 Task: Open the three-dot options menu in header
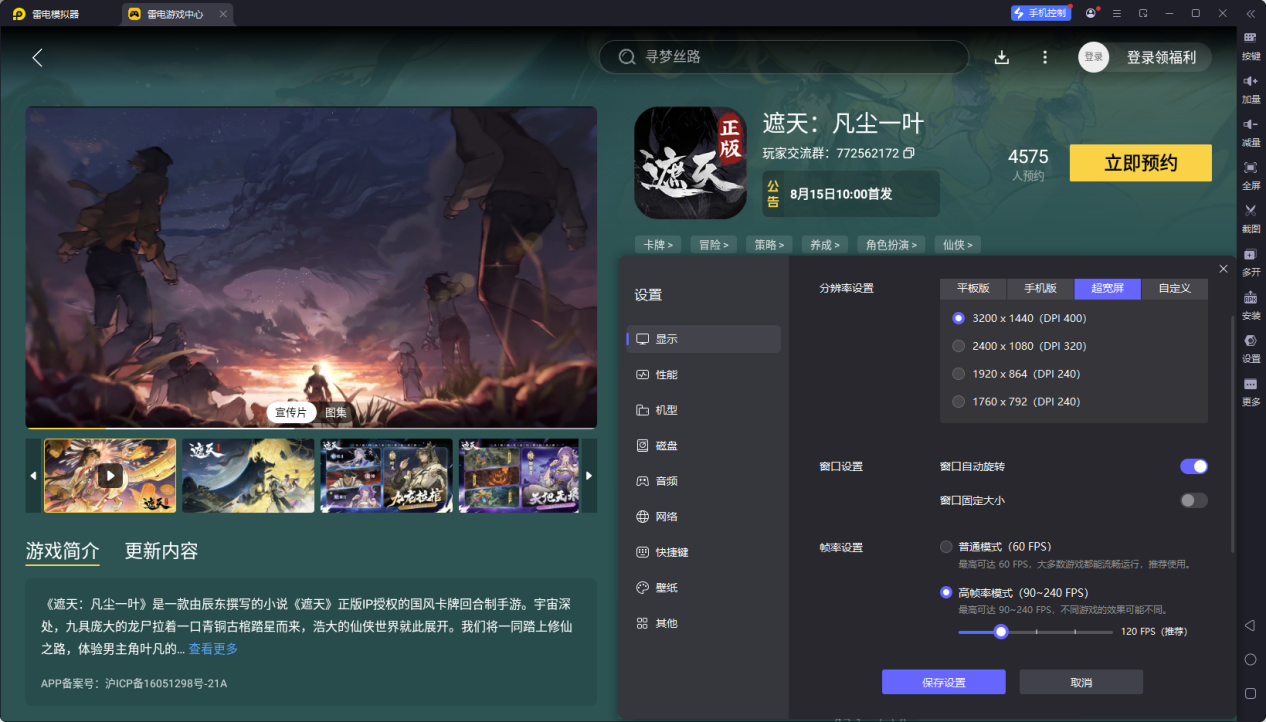[x=1045, y=57]
